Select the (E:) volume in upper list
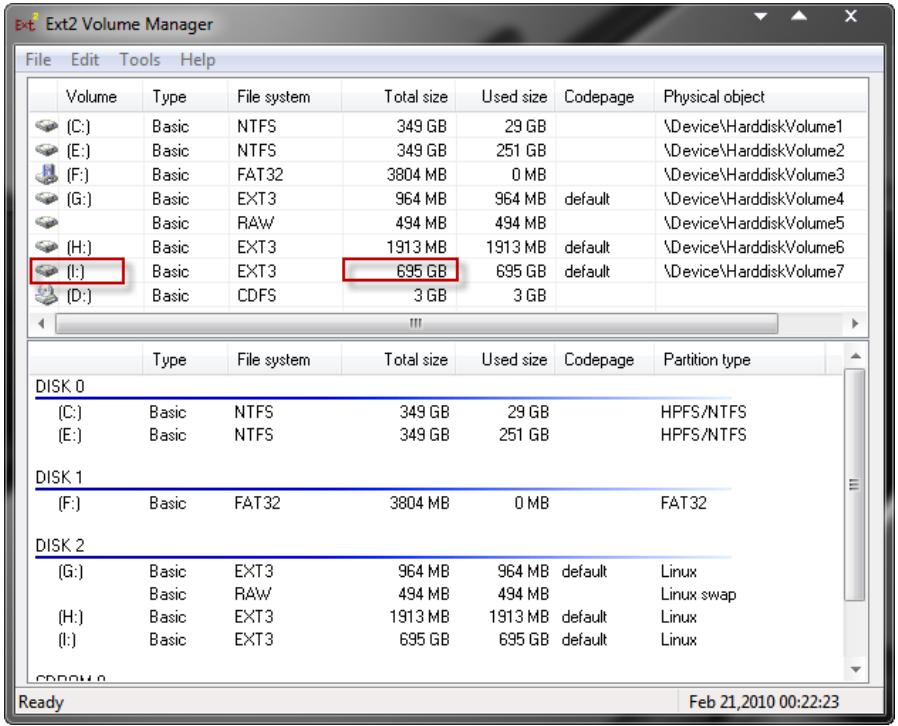The height and width of the screenshot is (726, 898). coord(78,150)
